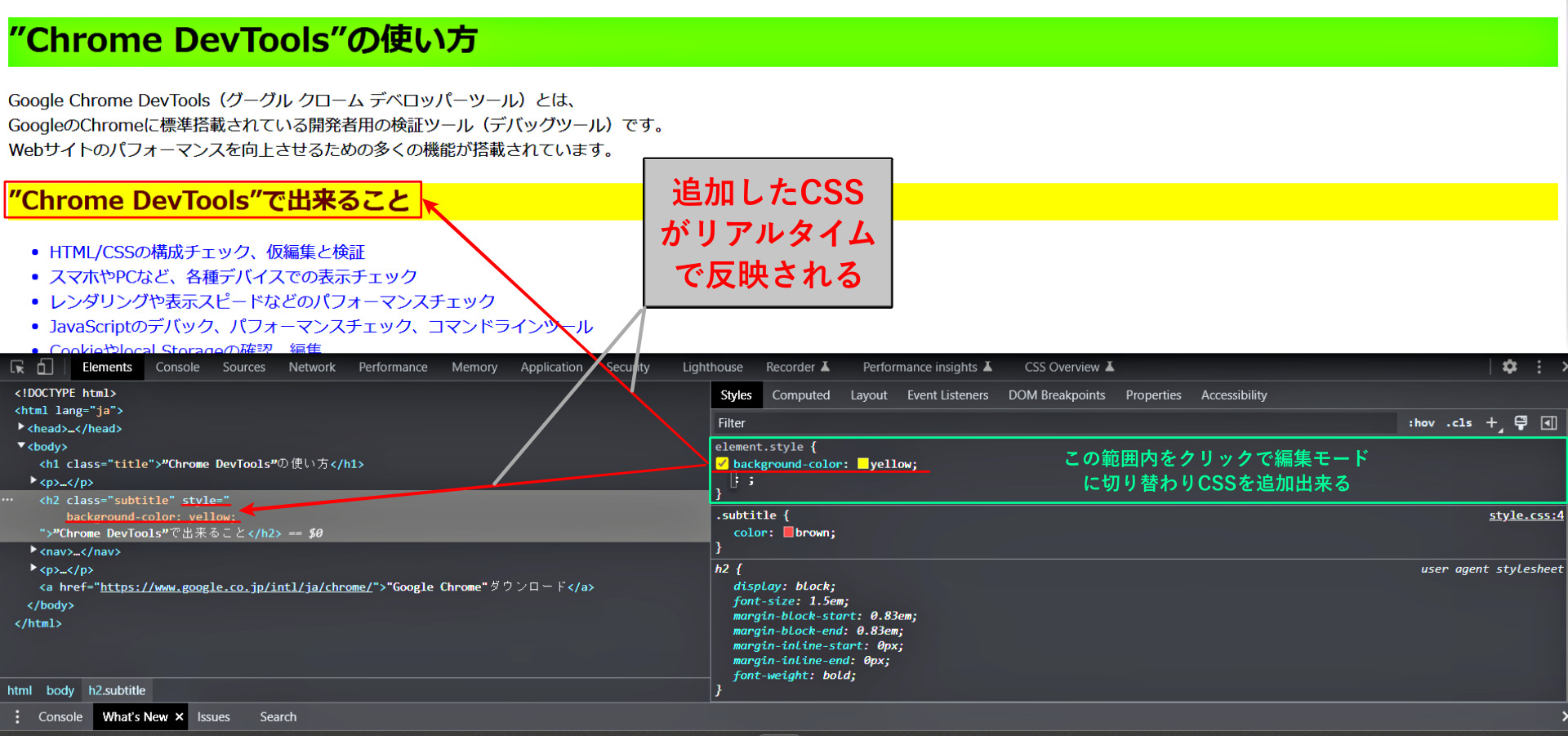Click the new style rule plus icon
Screen dimensions: 1568x736
coord(1492,423)
